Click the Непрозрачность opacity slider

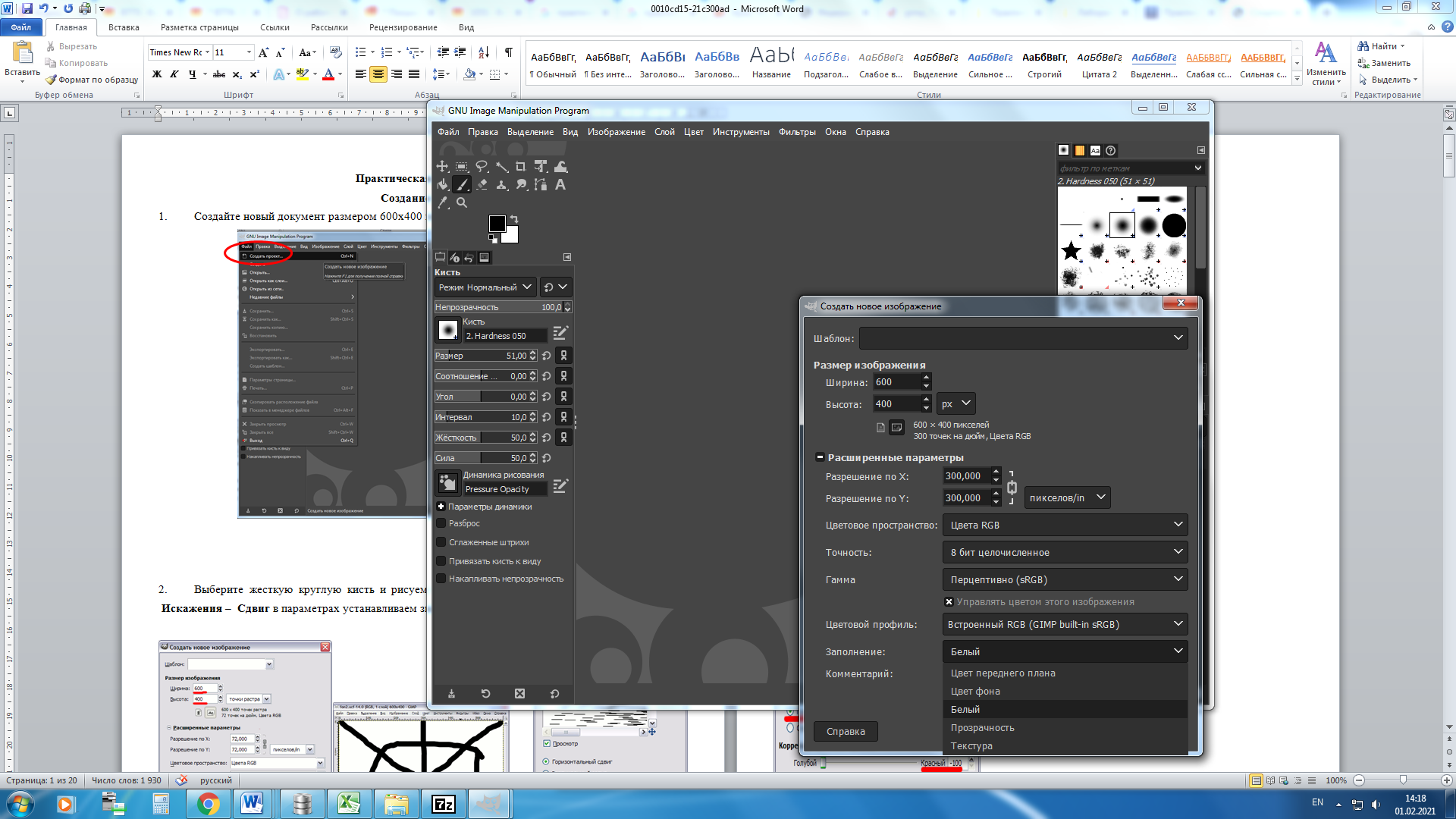point(504,307)
